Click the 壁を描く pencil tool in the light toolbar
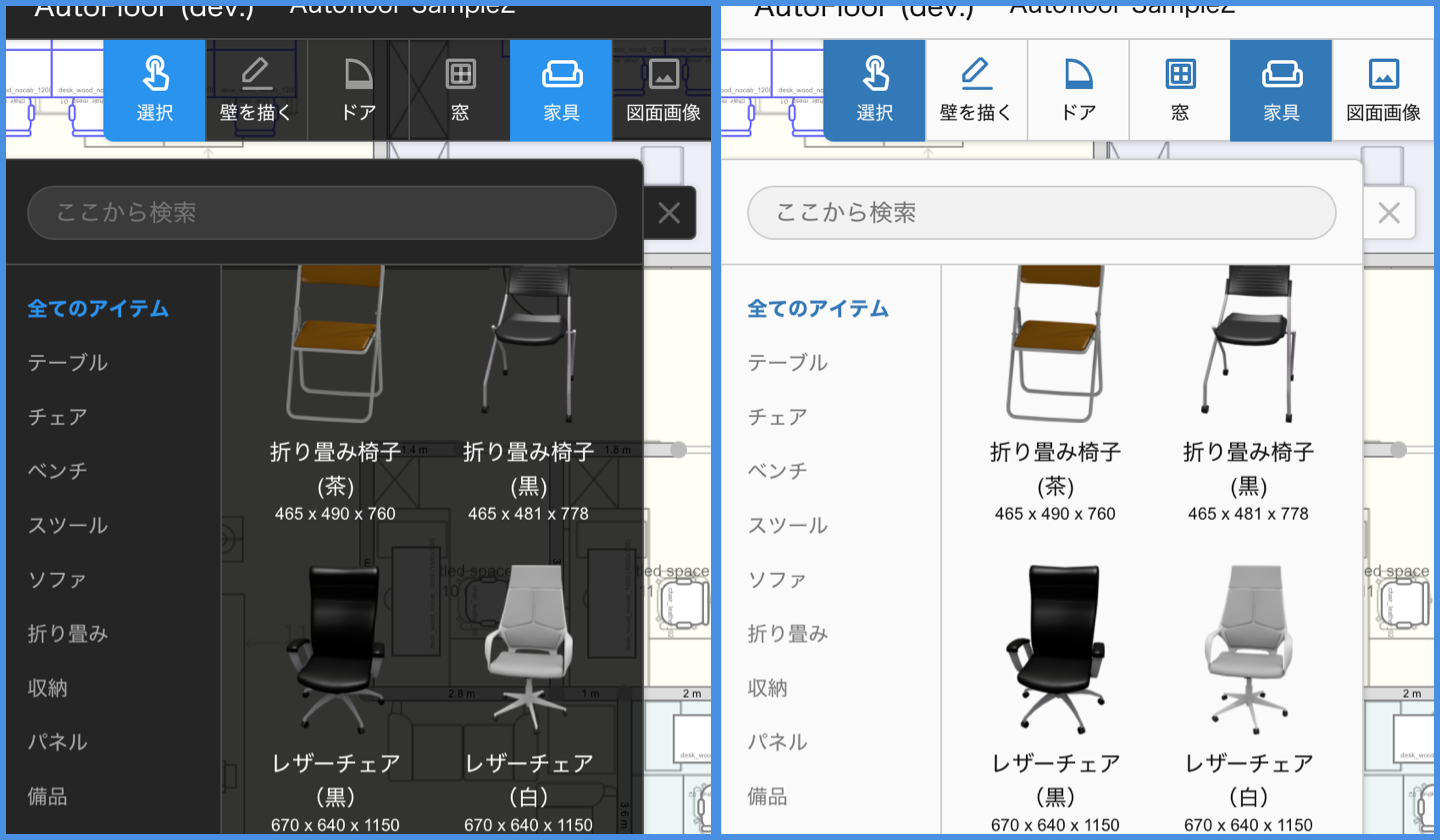The width and height of the screenshot is (1440, 840). point(976,90)
